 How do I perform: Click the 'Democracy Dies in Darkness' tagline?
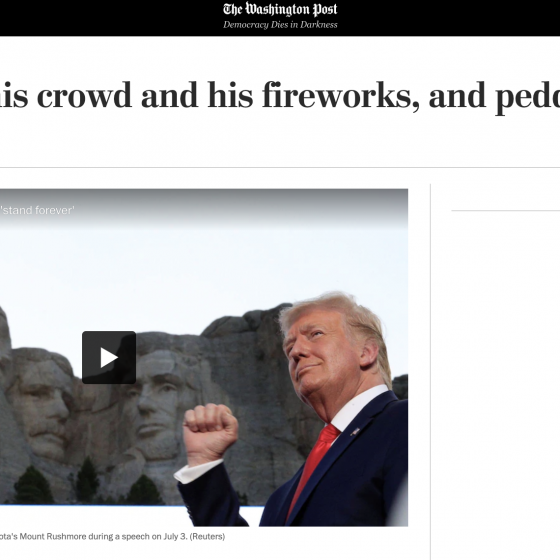click(280, 25)
